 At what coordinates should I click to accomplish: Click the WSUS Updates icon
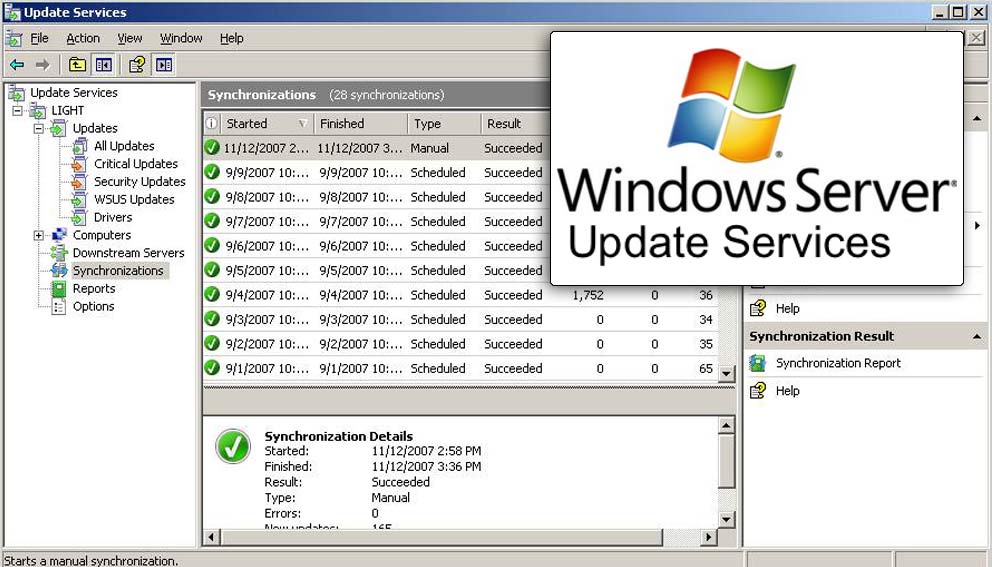click(x=78, y=200)
